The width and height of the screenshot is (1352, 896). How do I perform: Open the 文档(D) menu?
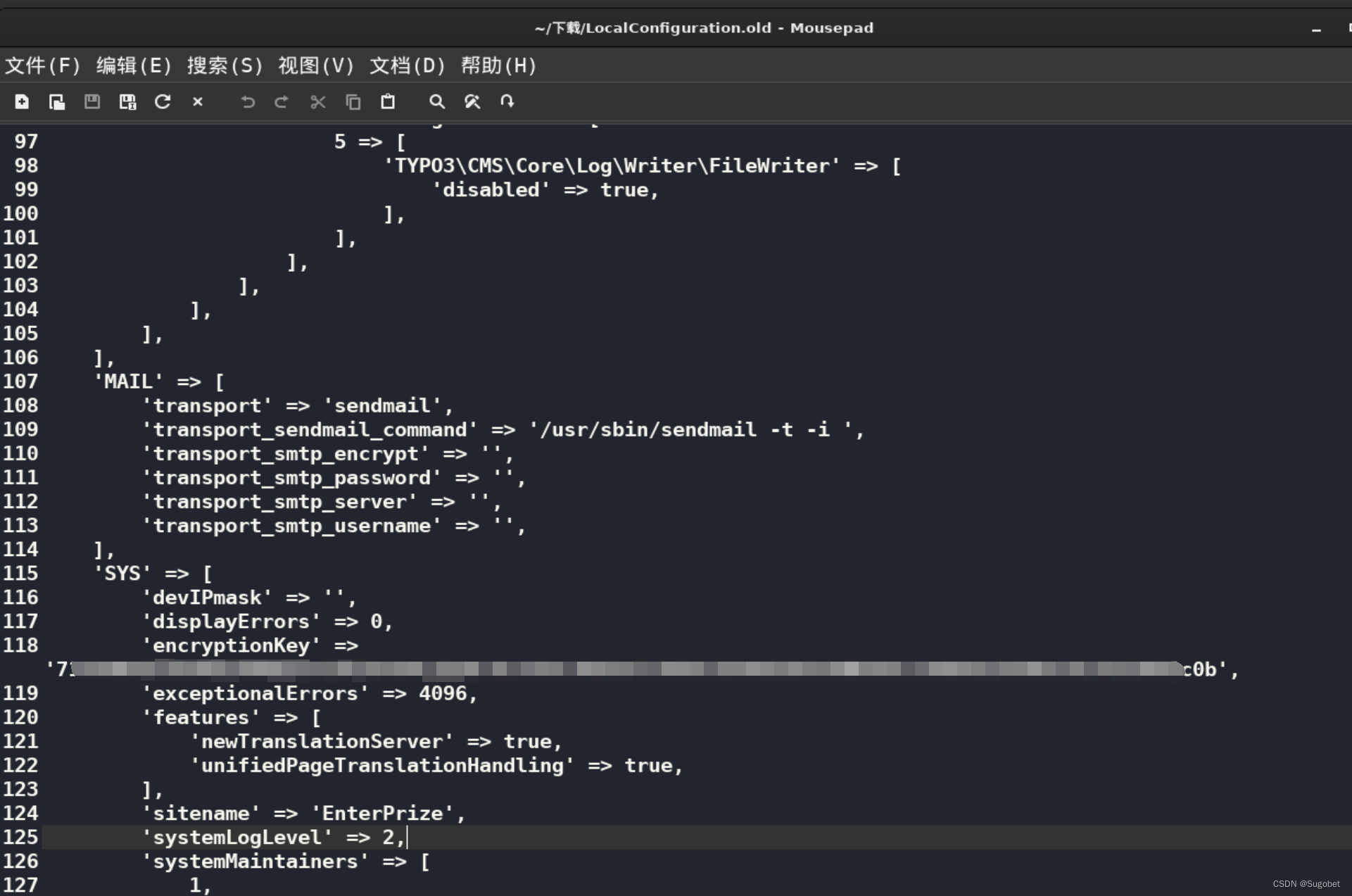pos(408,65)
